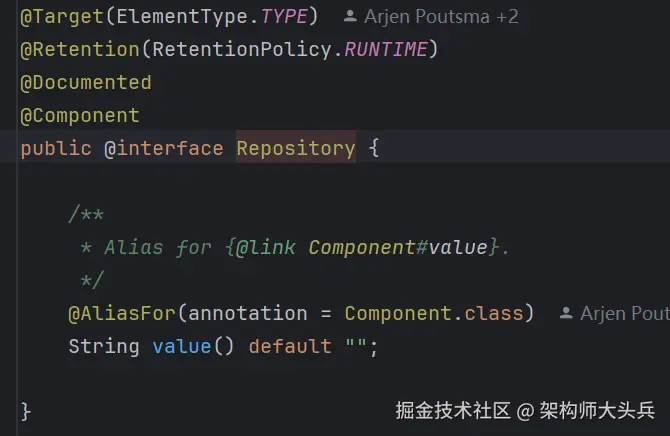Open the truncated Arjen Pout author hint
The width and height of the screenshot is (670, 436).
pyautogui.click(x=614, y=313)
